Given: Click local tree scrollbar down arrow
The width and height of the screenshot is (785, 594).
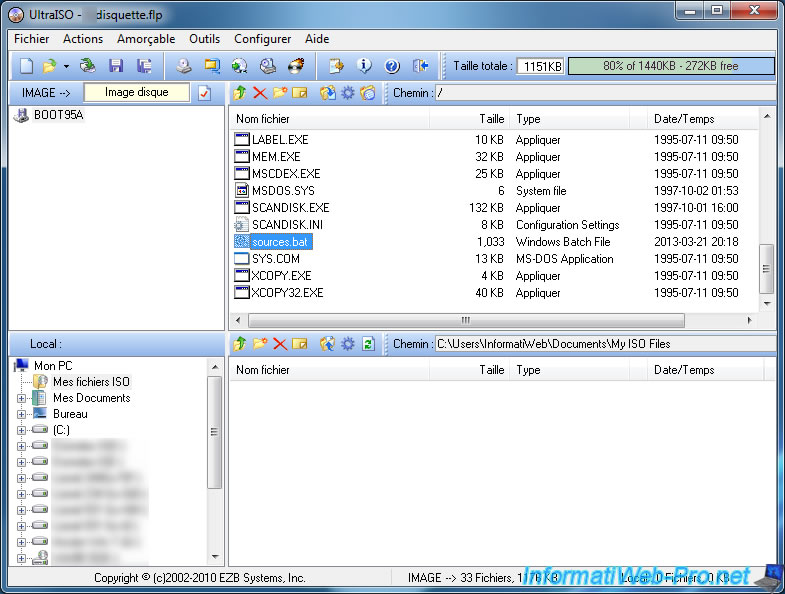Looking at the screenshot, I should [215, 556].
